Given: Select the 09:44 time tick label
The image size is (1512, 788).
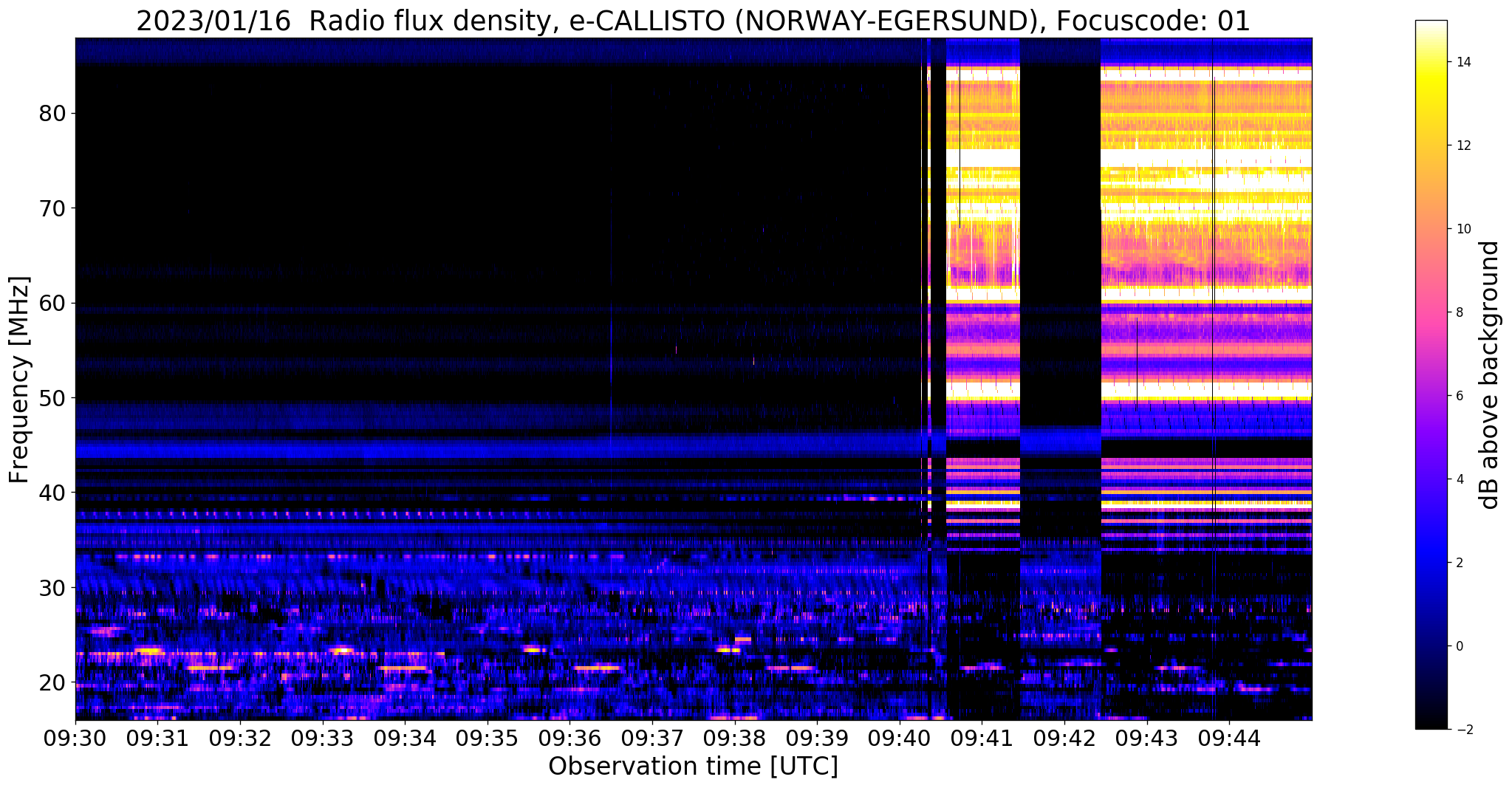Looking at the screenshot, I should pos(1229,738).
